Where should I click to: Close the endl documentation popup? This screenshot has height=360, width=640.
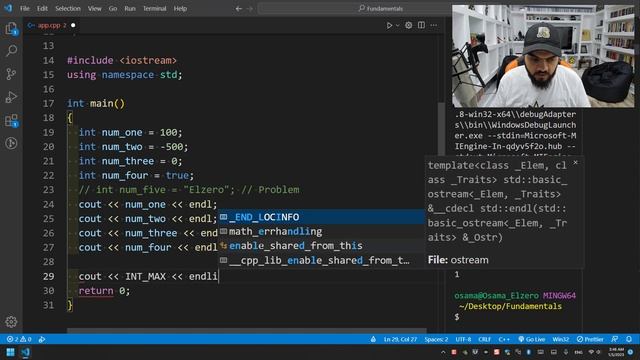(x=576, y=162)
